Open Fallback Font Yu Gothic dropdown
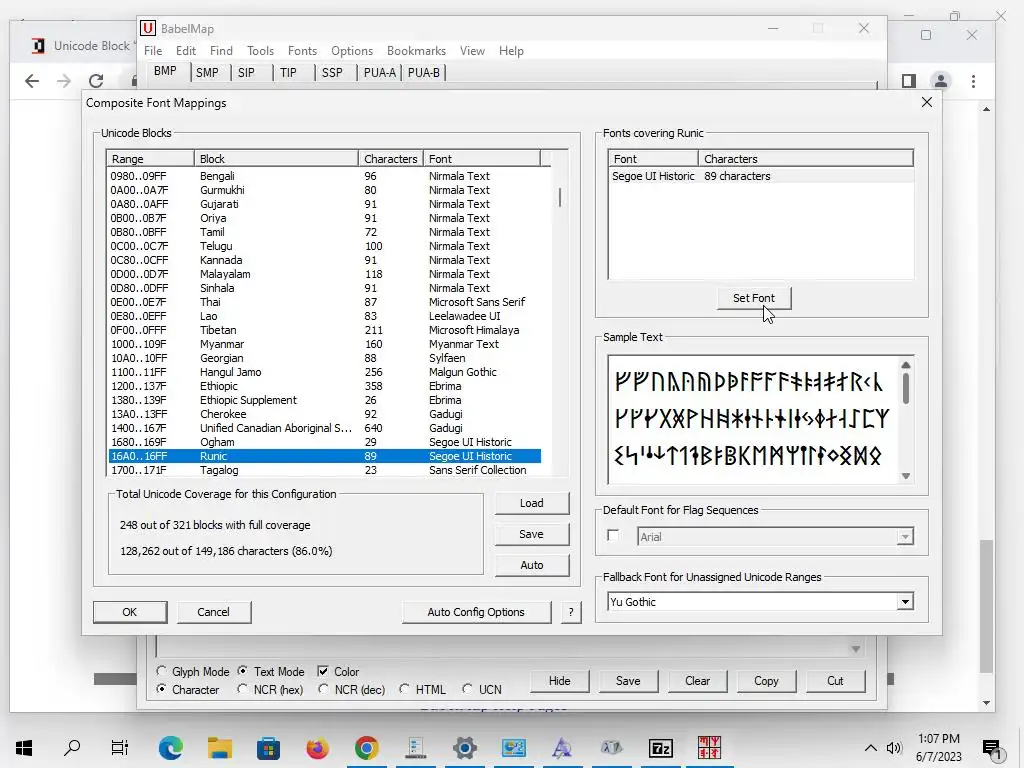 [904, 601]
